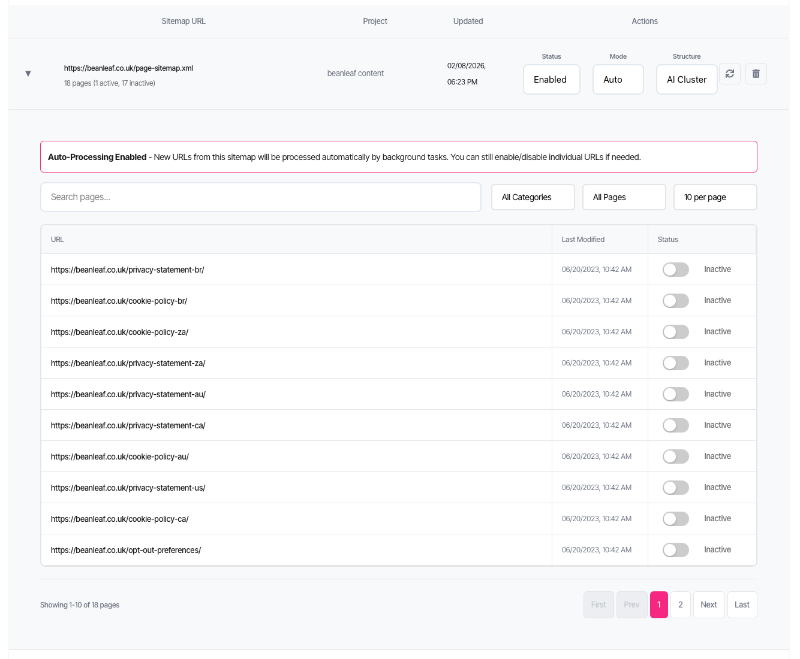Jump to the Last page
The width and height of the screenshot is (800, 659).
(x=742, y=604)
